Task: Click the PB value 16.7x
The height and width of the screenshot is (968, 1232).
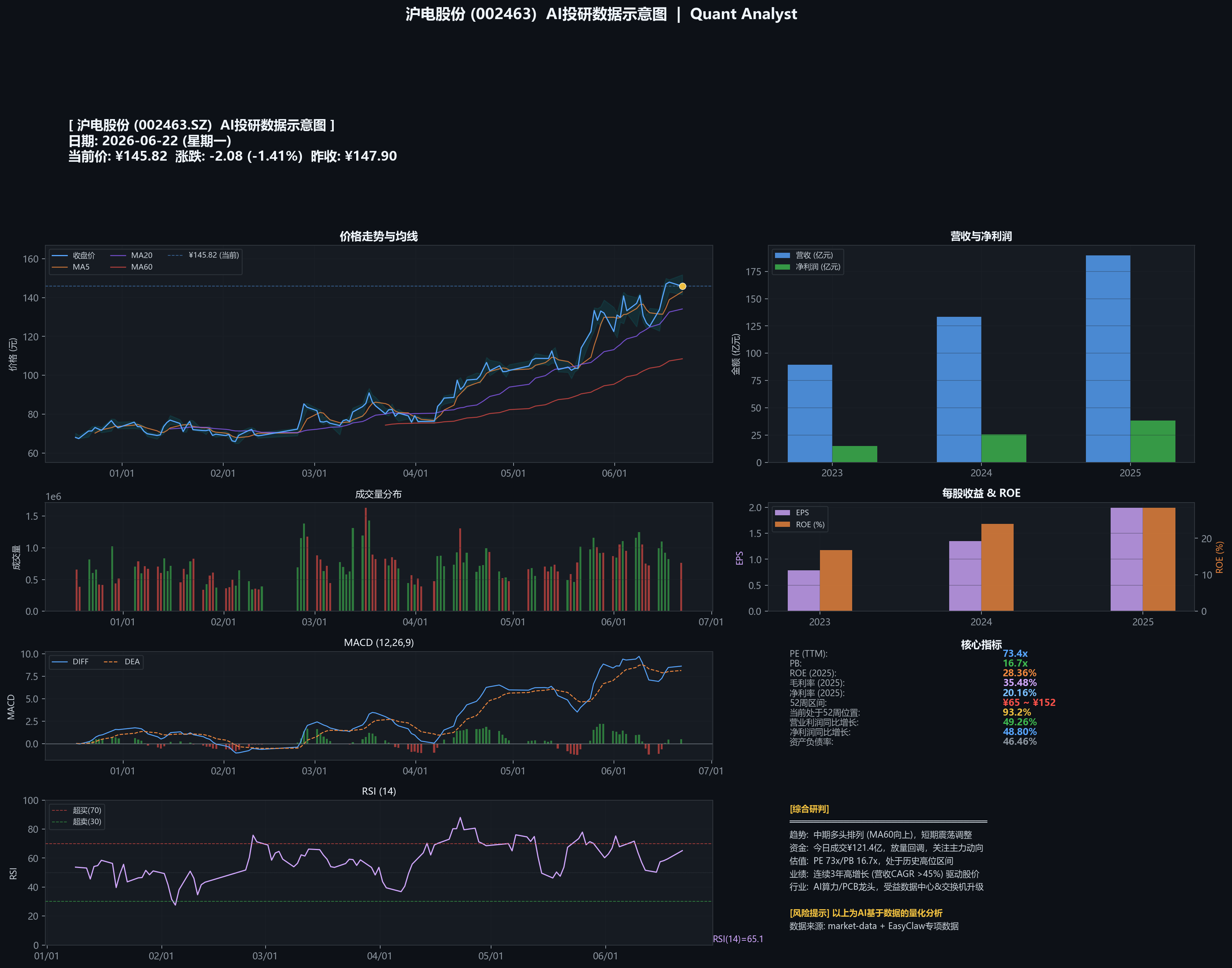Action: [x=1015, y=663]
